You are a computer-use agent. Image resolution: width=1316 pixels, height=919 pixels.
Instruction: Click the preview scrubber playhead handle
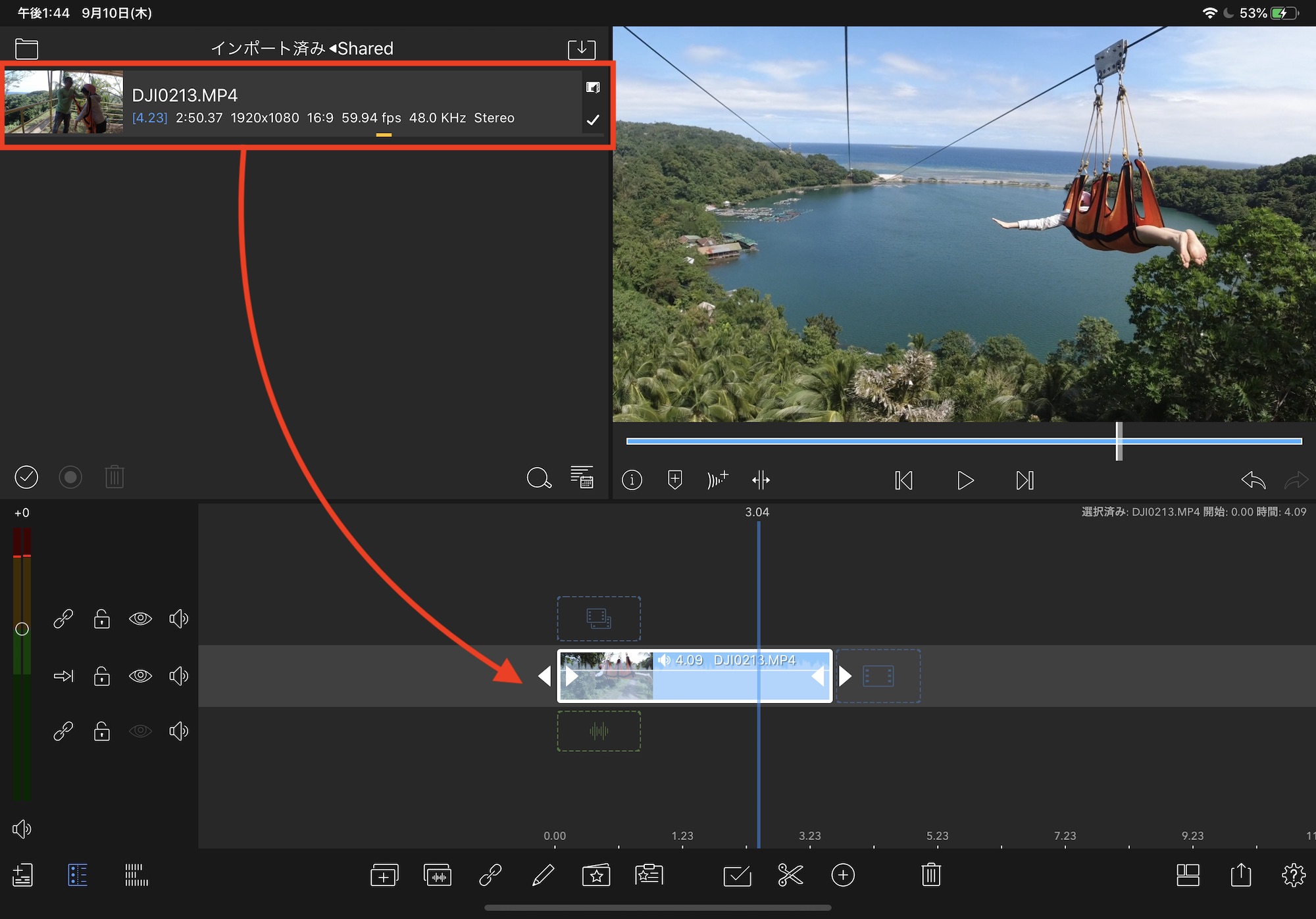pyautogui.click(x=1119, y=441)
